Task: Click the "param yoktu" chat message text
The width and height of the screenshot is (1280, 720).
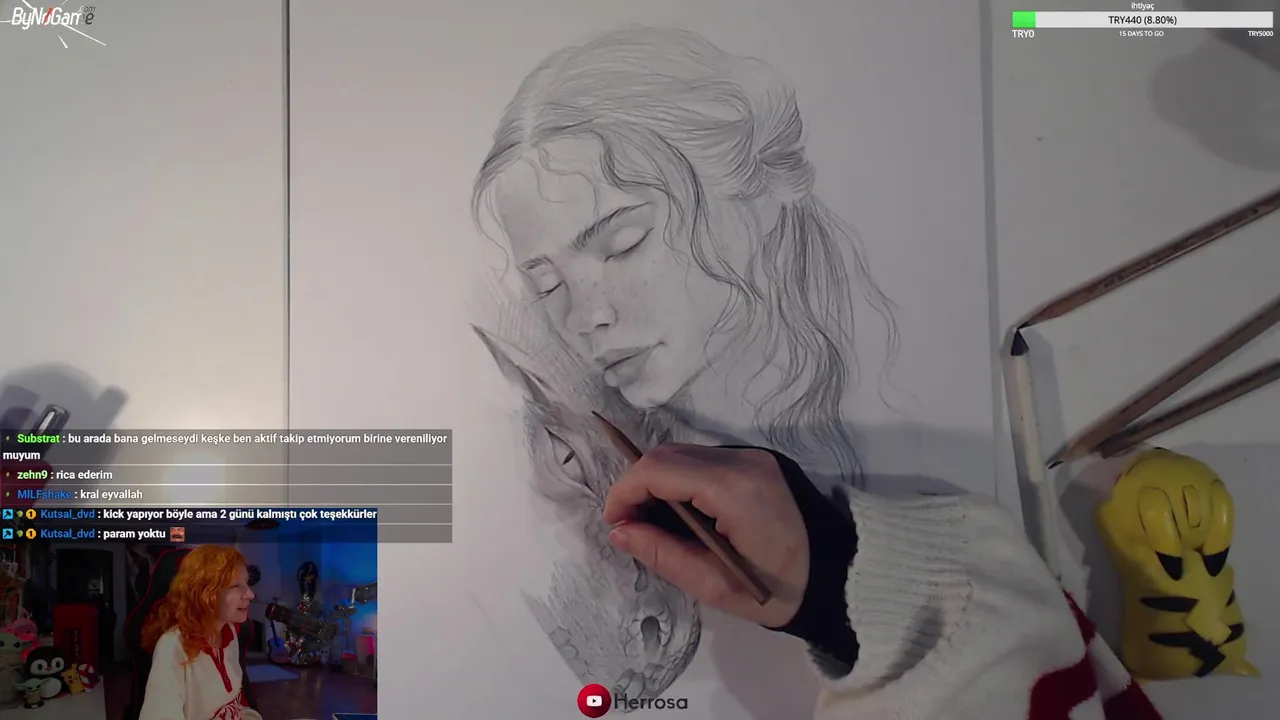Action: coord(135,534)
